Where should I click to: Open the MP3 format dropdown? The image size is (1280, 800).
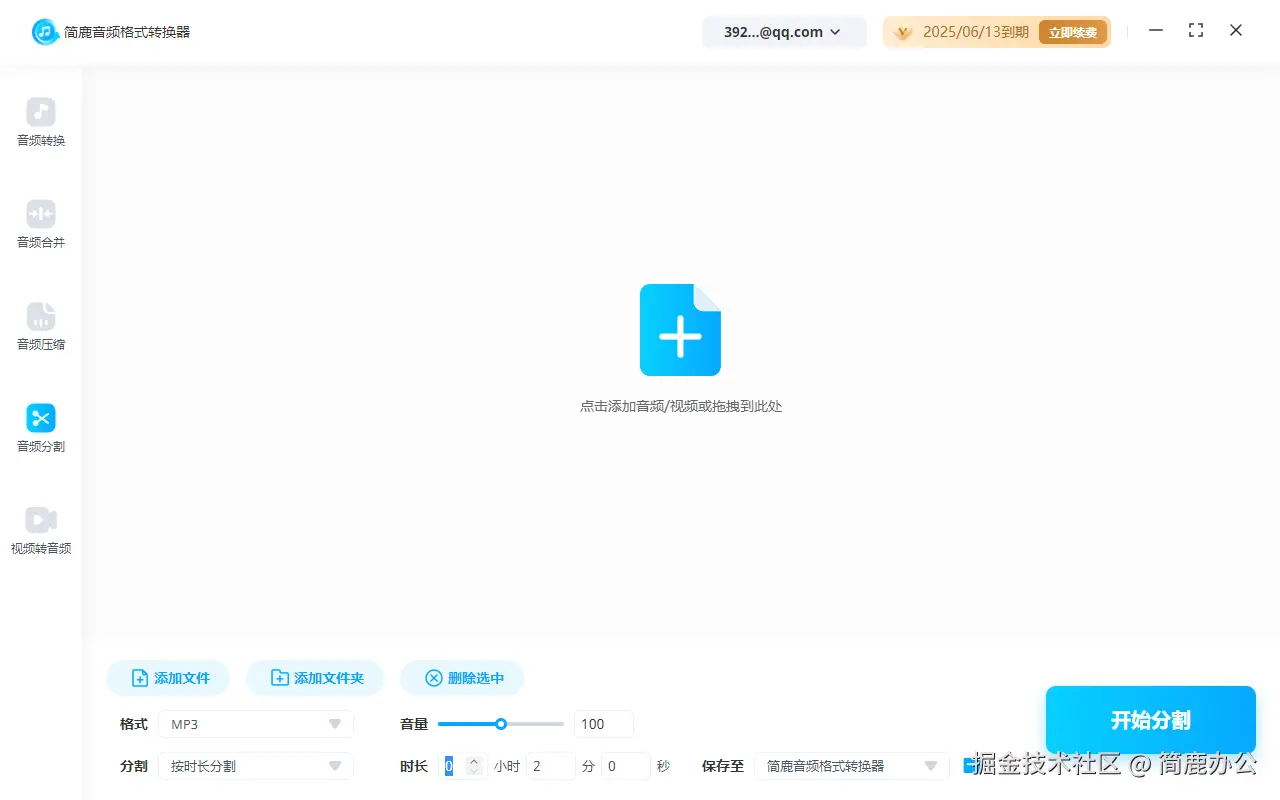point(256,724)
